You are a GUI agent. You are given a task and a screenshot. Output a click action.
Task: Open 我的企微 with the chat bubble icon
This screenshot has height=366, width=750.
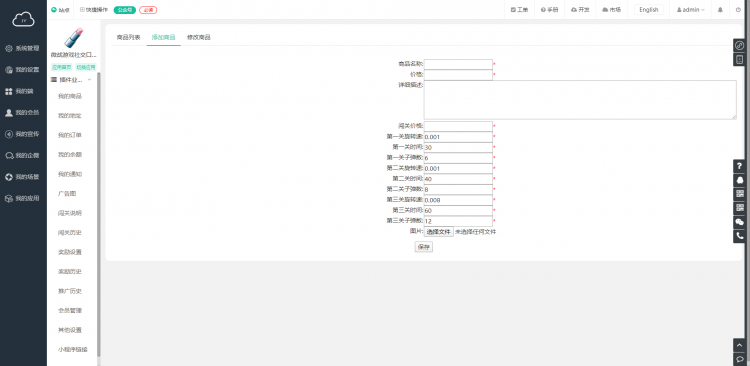coord(22,155)
